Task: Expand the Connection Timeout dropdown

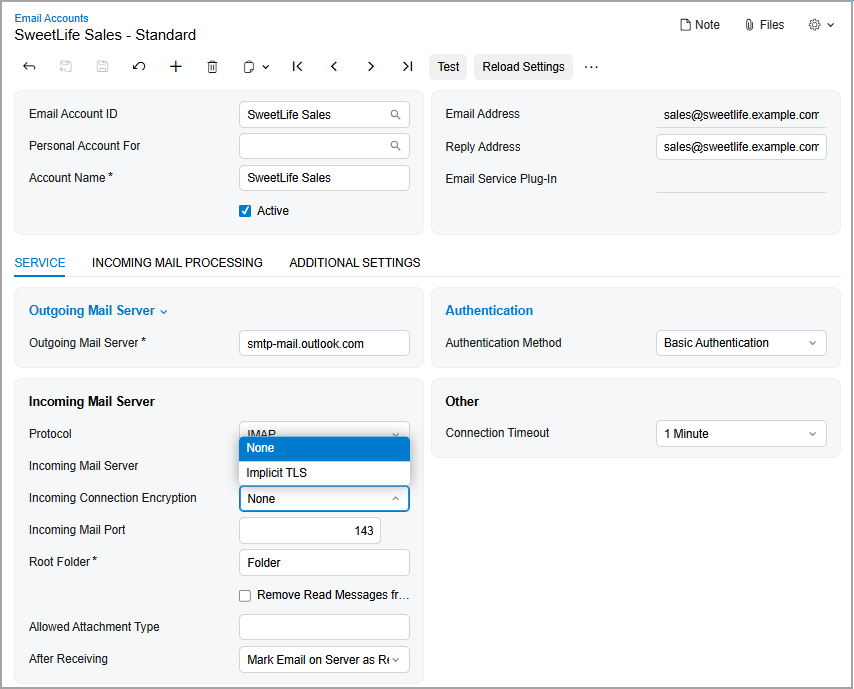Action: click(x=741, y=434)
